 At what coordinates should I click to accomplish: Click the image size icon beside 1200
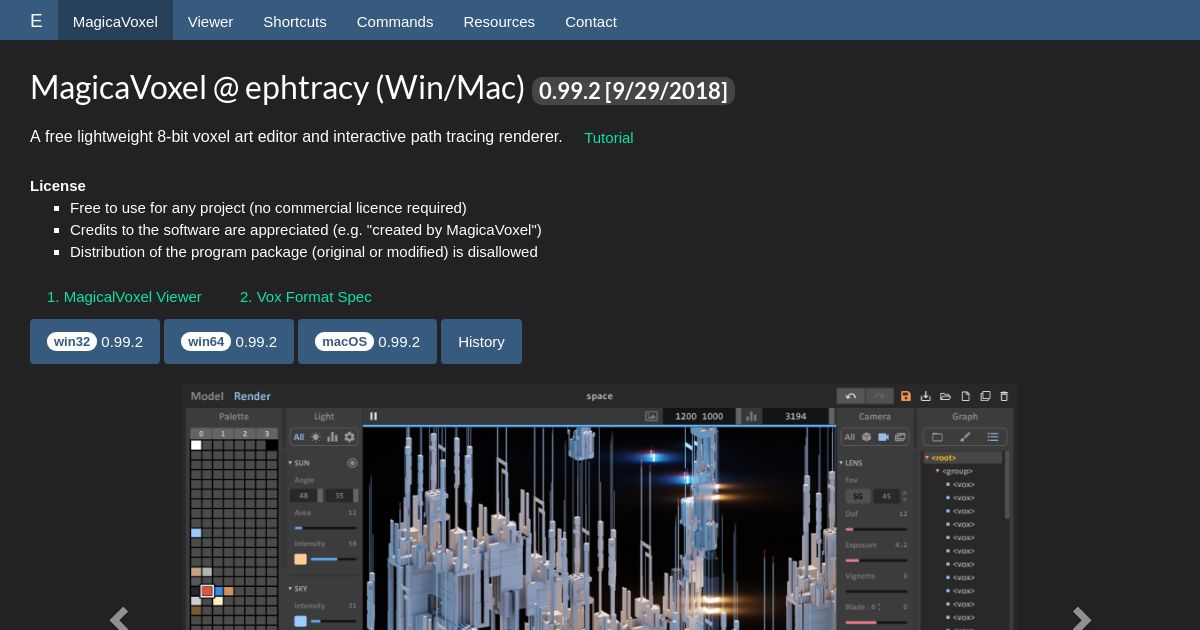coord(652,416)
